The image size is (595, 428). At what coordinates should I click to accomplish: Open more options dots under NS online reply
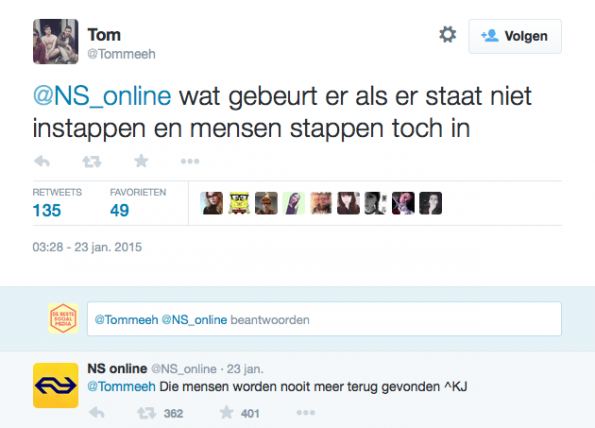tap(306, 412)
